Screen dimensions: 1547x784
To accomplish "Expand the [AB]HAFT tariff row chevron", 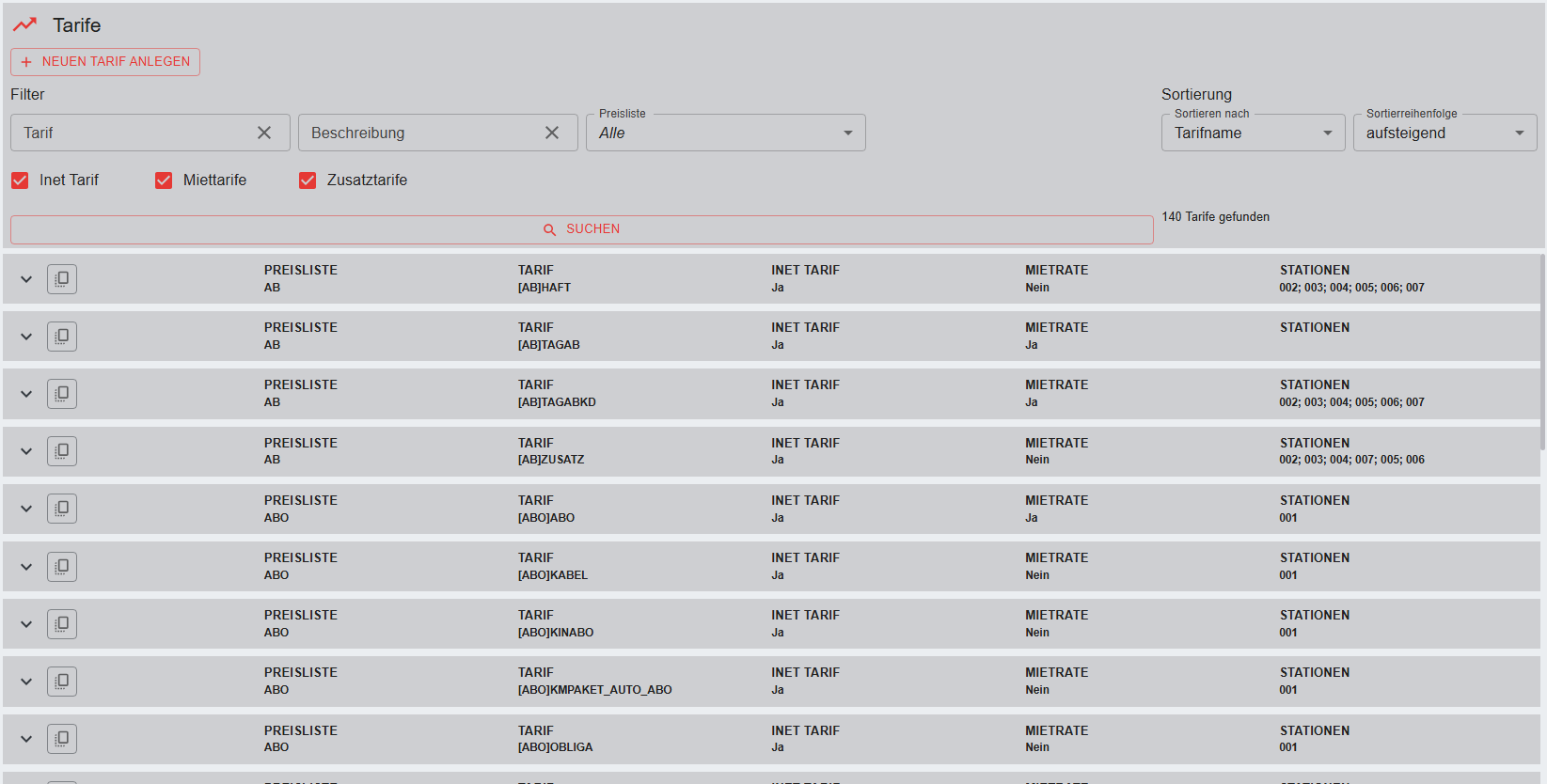I will click(x=26, y=279).
